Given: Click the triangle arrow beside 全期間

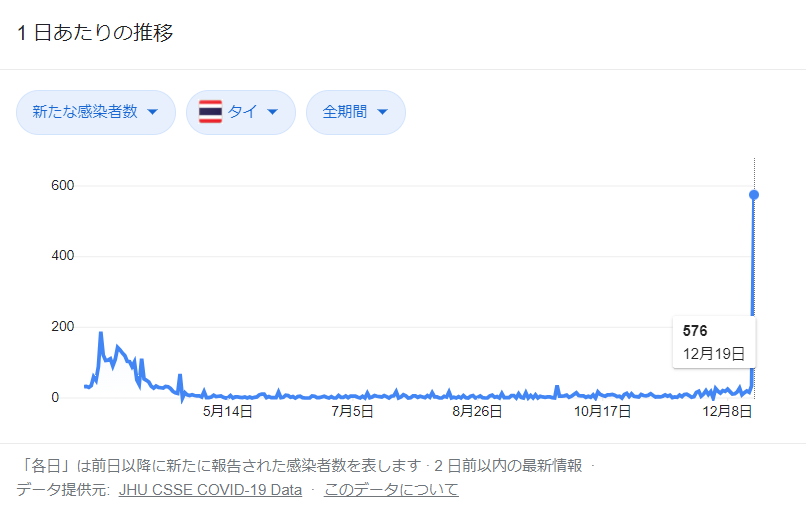Looking at the screenshot, I should pos(382,112).
